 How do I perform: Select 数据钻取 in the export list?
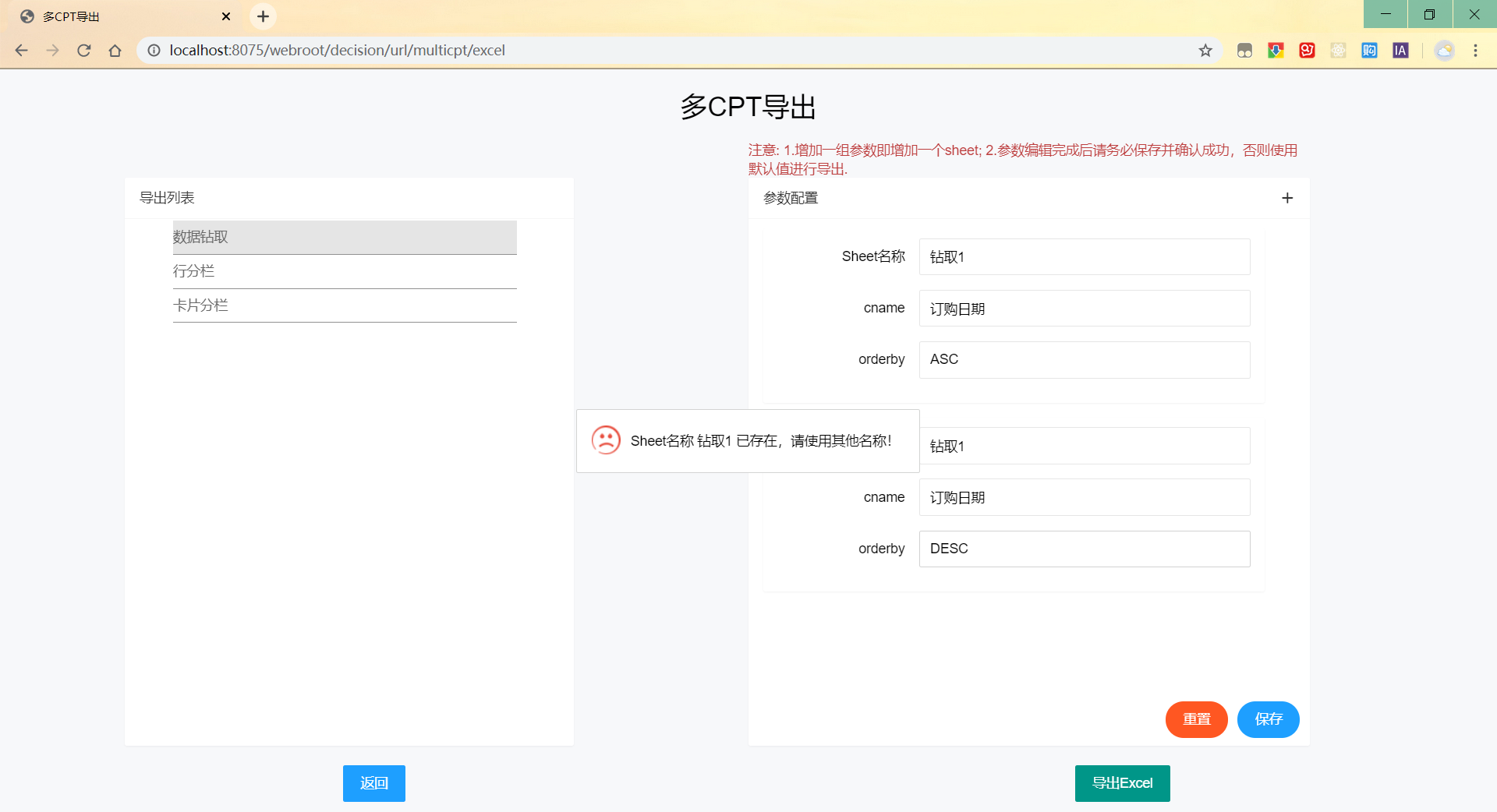click(345, 237)
